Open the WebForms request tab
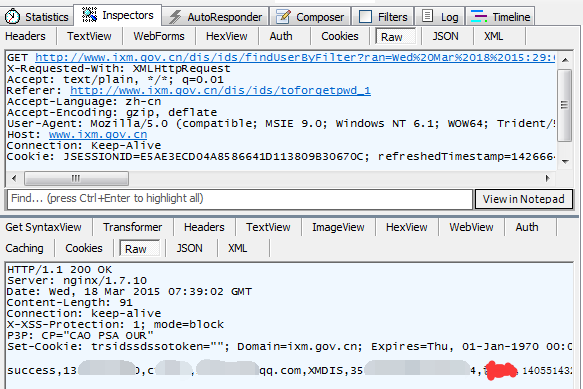The image size is (583, 389). click(x=159, y=36)
